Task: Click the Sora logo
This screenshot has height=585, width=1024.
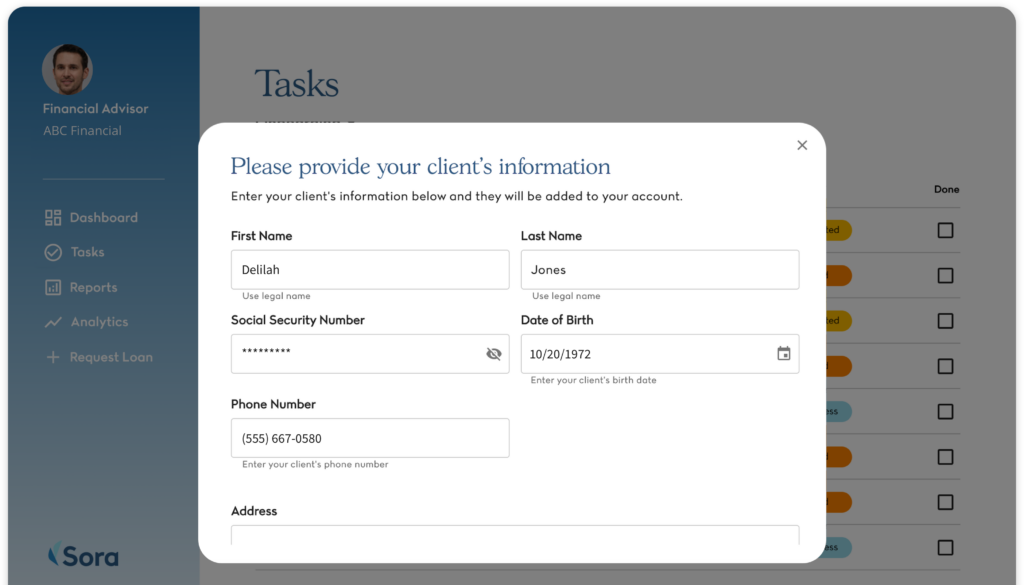Action: pyautogui.click(x=84, y=556)
